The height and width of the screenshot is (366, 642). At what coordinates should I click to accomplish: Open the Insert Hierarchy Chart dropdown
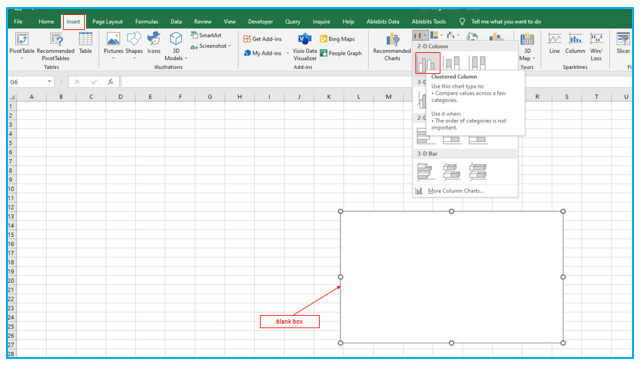436,36
